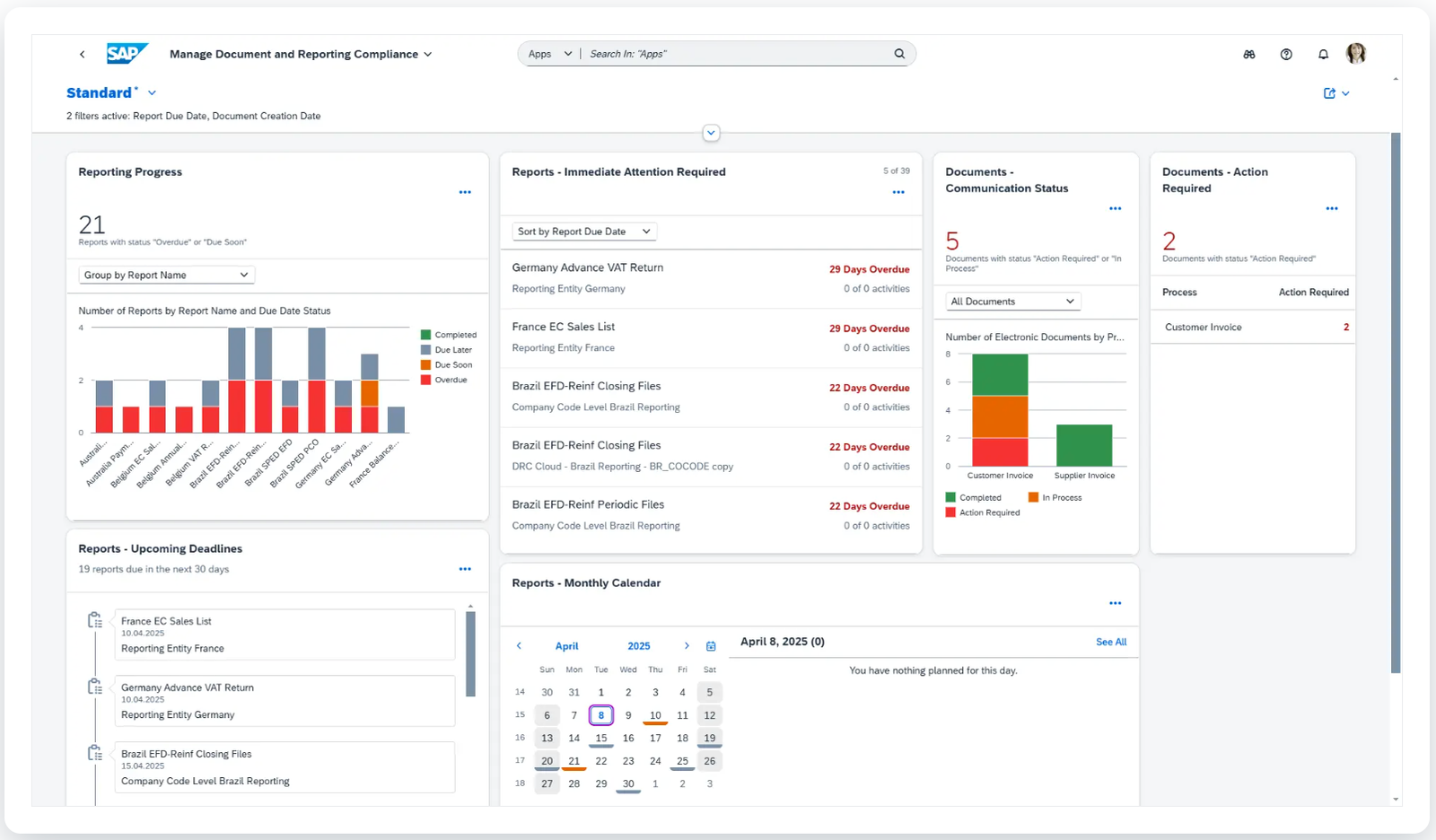This screenshot has width=1436, height=840.
Task: Open the user profile avatar
Action: 1356,54
